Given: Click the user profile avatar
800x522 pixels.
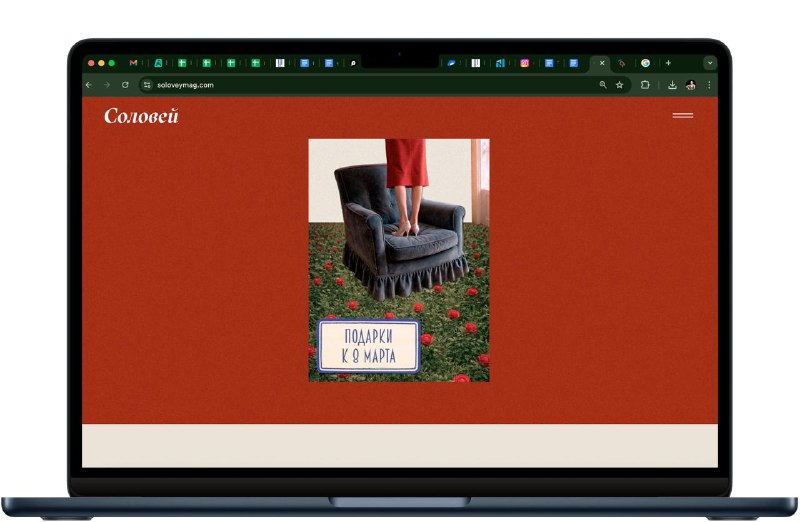Looking at the screenshot, I should click(691, 85).
